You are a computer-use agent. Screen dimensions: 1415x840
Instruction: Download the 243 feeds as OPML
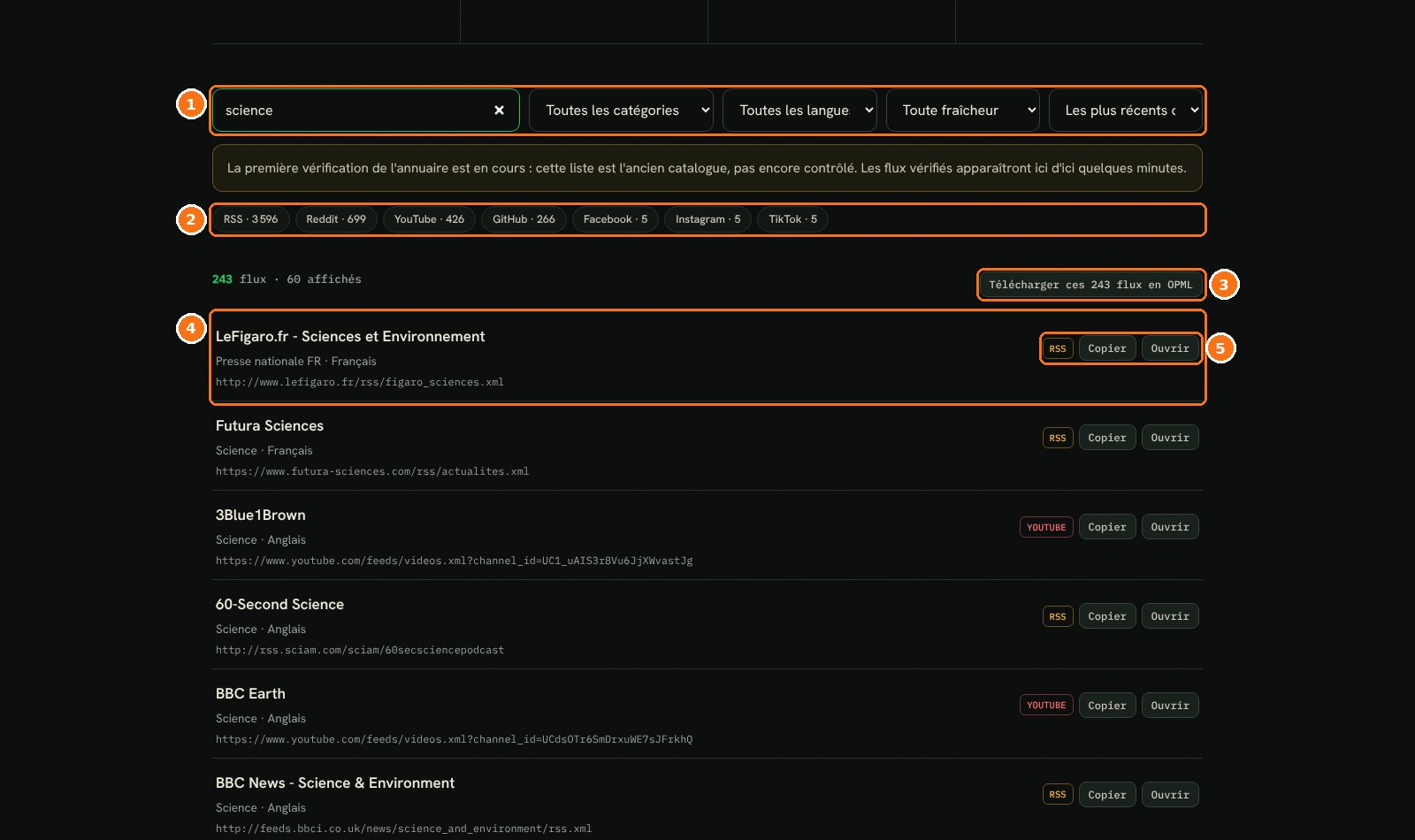coord(1090,285)
